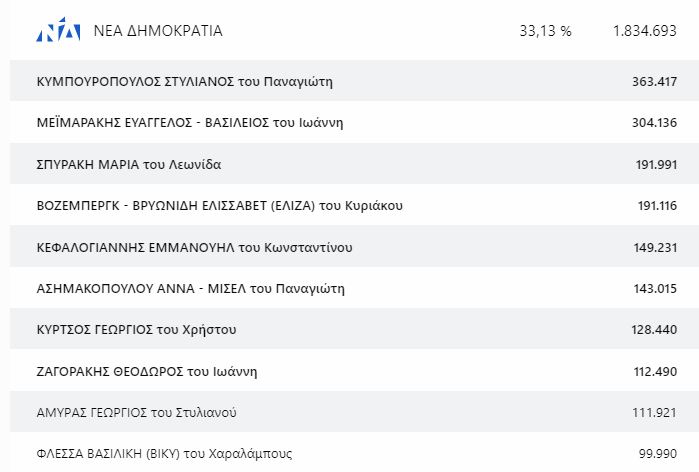Click the ΝΕΑ ΔΗΜΟΚΡΑΤΙΑ party name header

(x=157, y=31)
